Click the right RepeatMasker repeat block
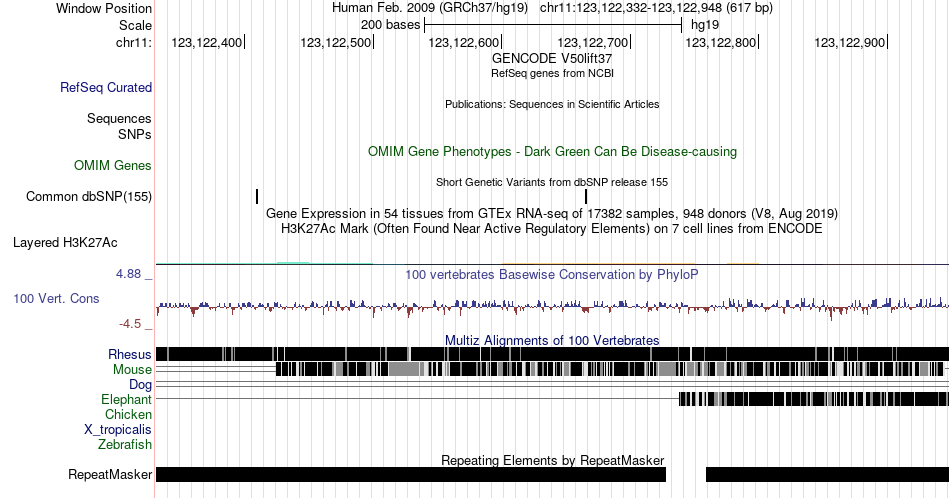The height and width of the screenshot is (498, 950). pos(828,474)
